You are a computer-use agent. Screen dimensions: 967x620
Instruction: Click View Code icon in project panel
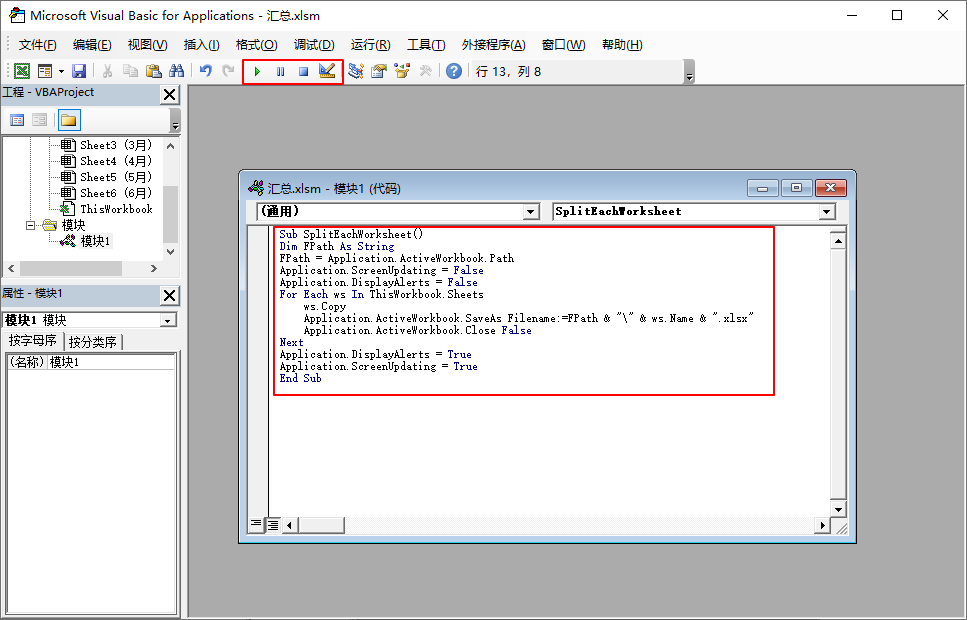pyautogui.click(x=17, y=120)
